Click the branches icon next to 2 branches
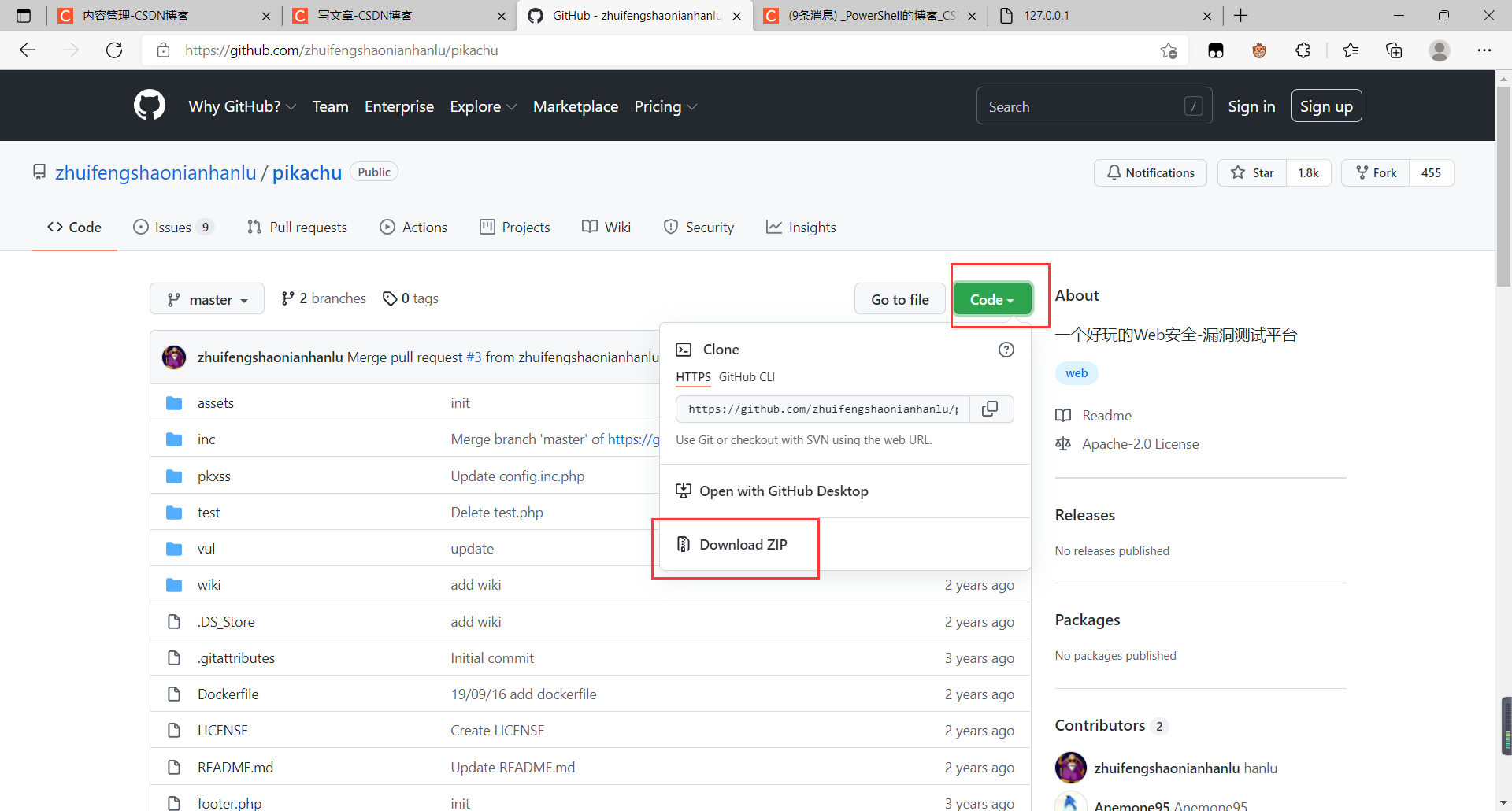1512x811 pixels. point(287,298)
